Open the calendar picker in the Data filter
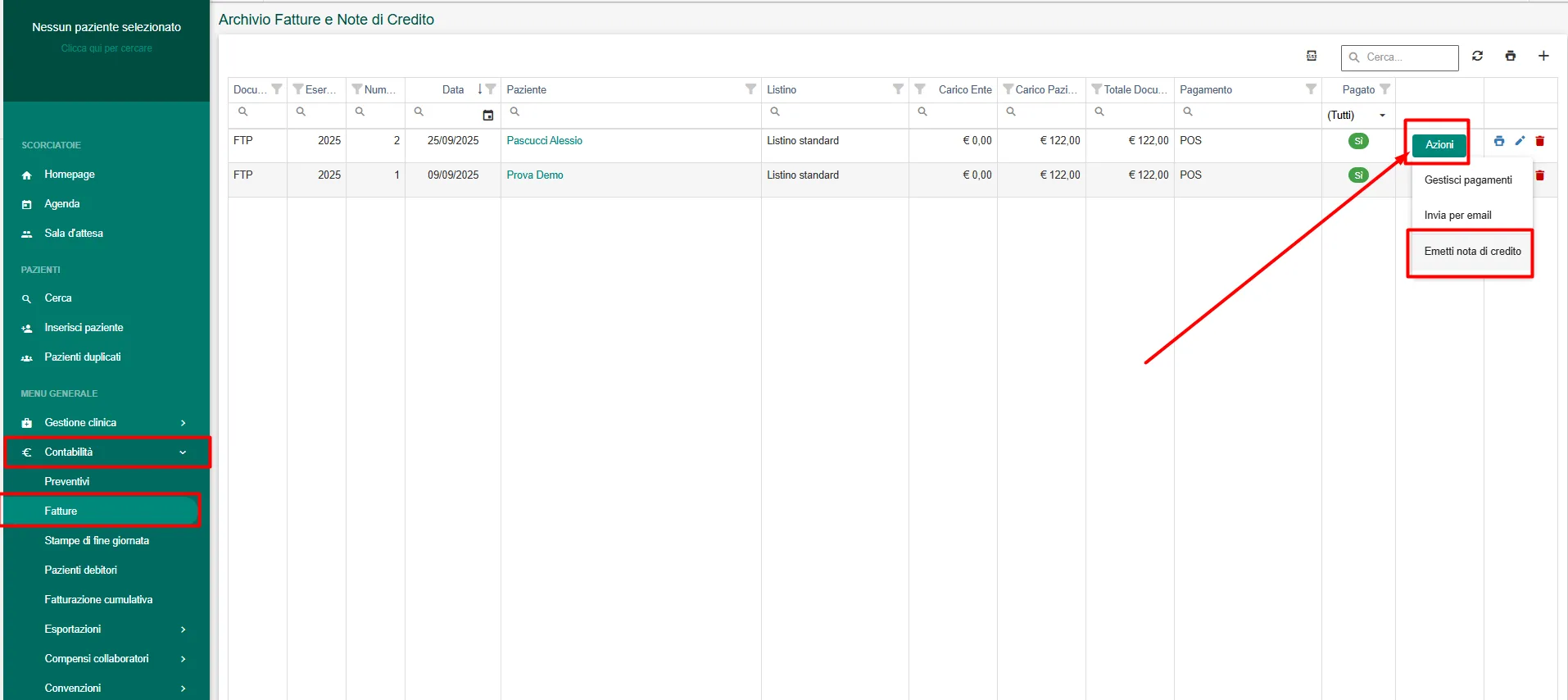The image size is (1568, 700). [488, 116]
